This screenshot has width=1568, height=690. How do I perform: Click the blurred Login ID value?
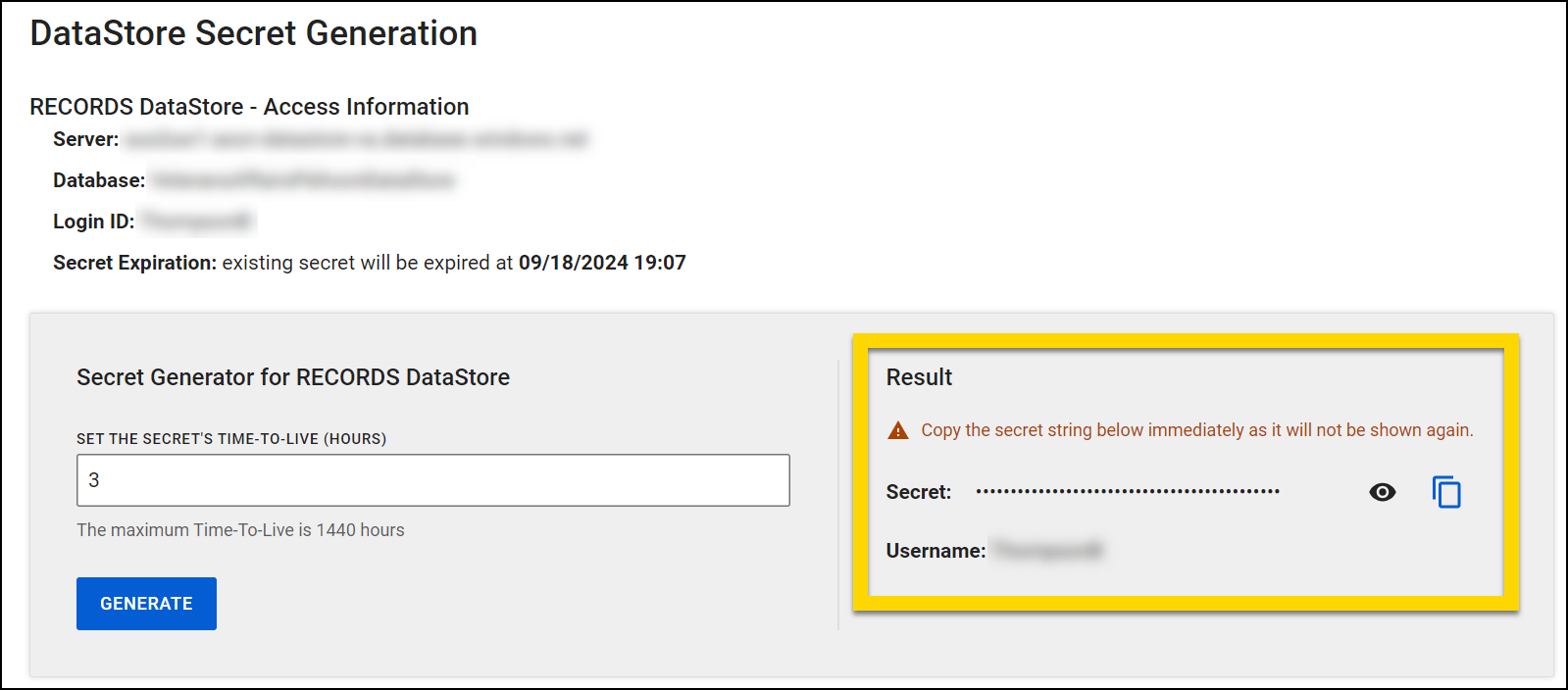(x=196, y=222)
